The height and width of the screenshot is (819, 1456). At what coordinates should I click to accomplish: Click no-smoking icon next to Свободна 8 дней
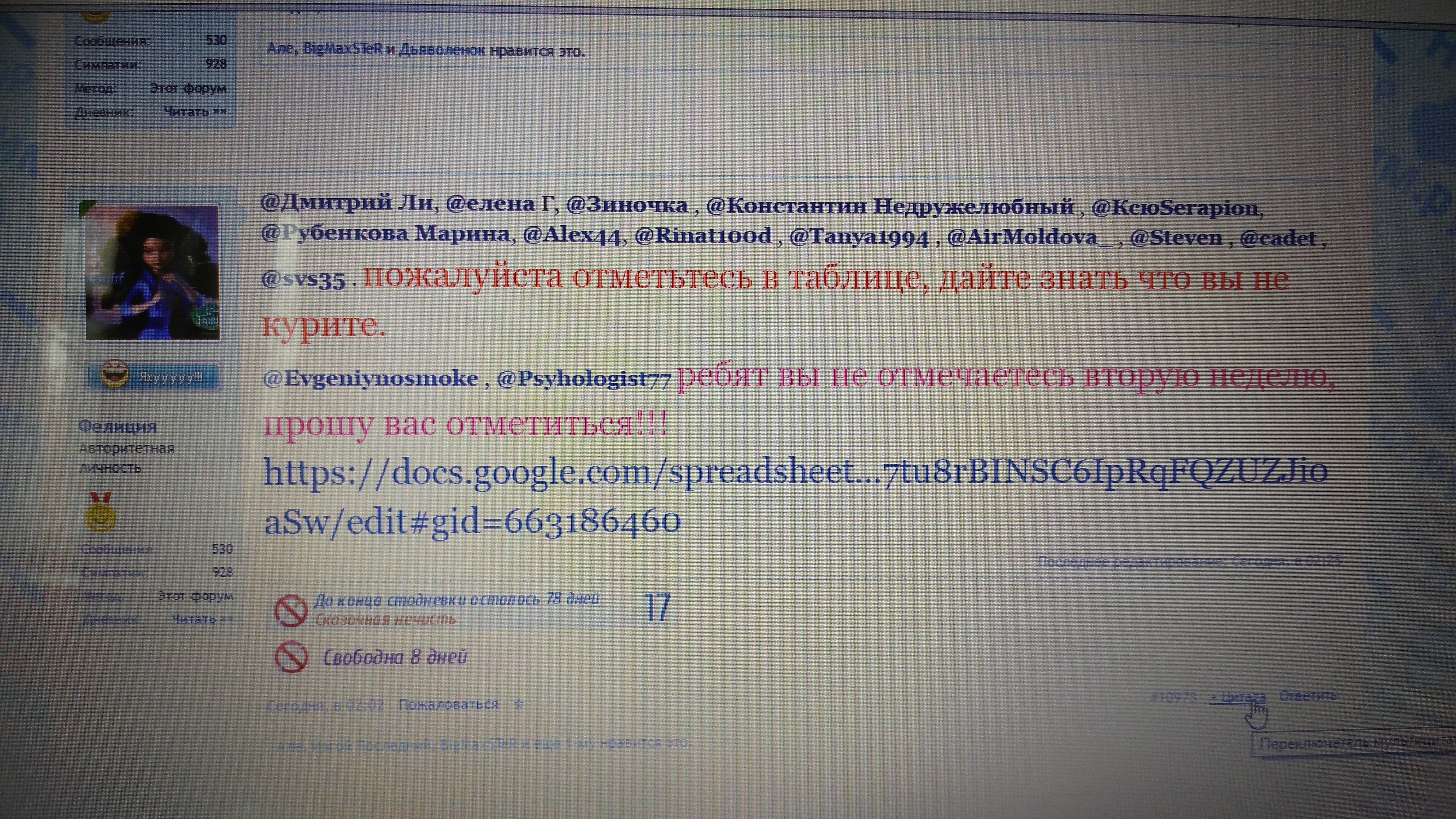point(291,657)
